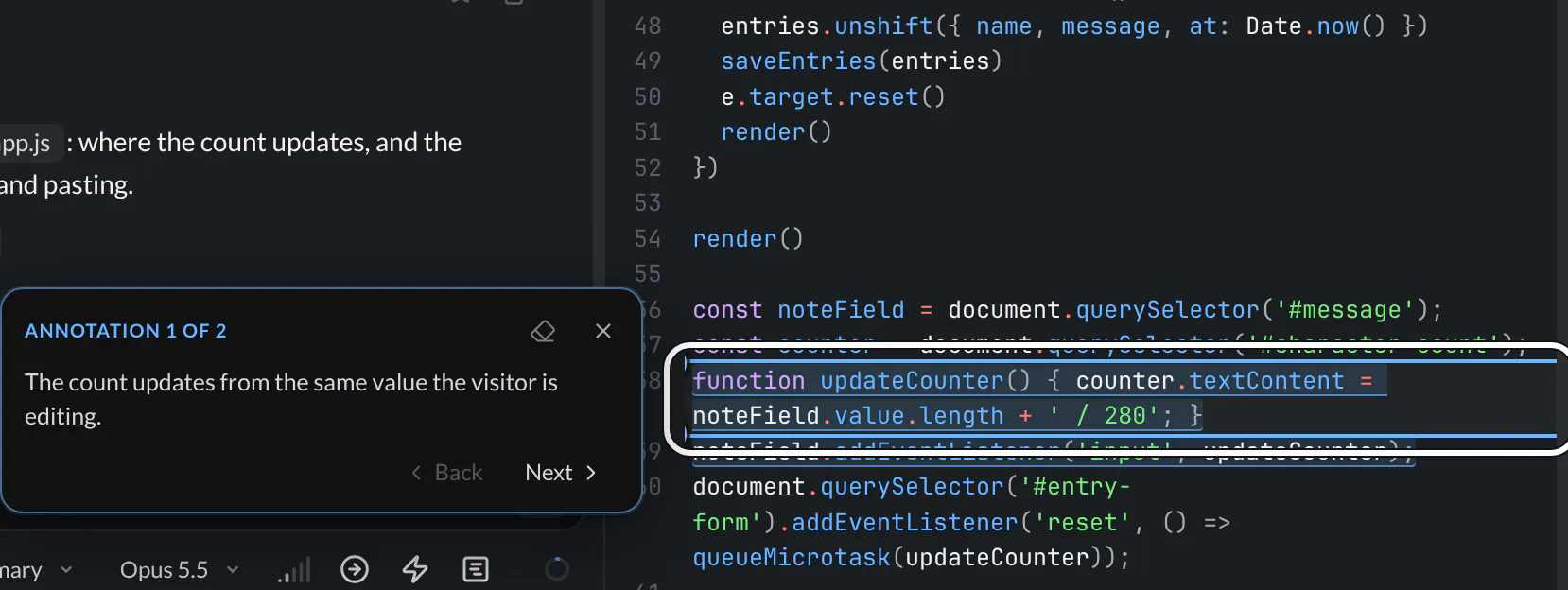The width and height of the screenshot is (1568, 590).
Task: Click the 'noteField.value.length' code line
Action: pos(948,416)
